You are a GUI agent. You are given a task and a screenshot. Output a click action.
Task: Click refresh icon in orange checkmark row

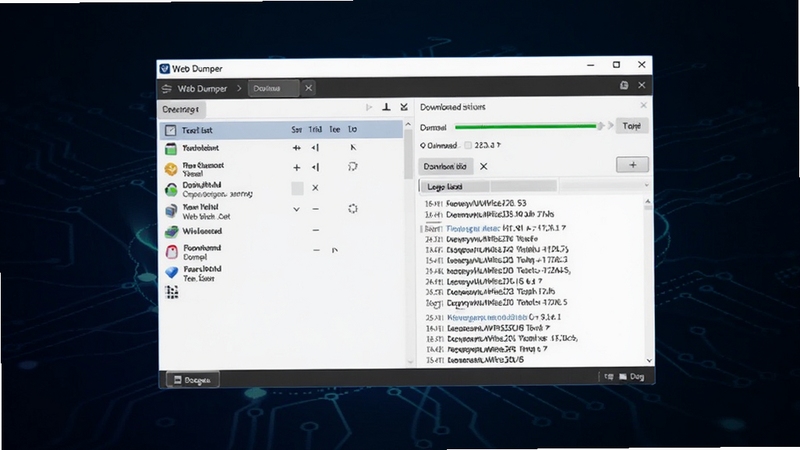(x=353, y=166)
